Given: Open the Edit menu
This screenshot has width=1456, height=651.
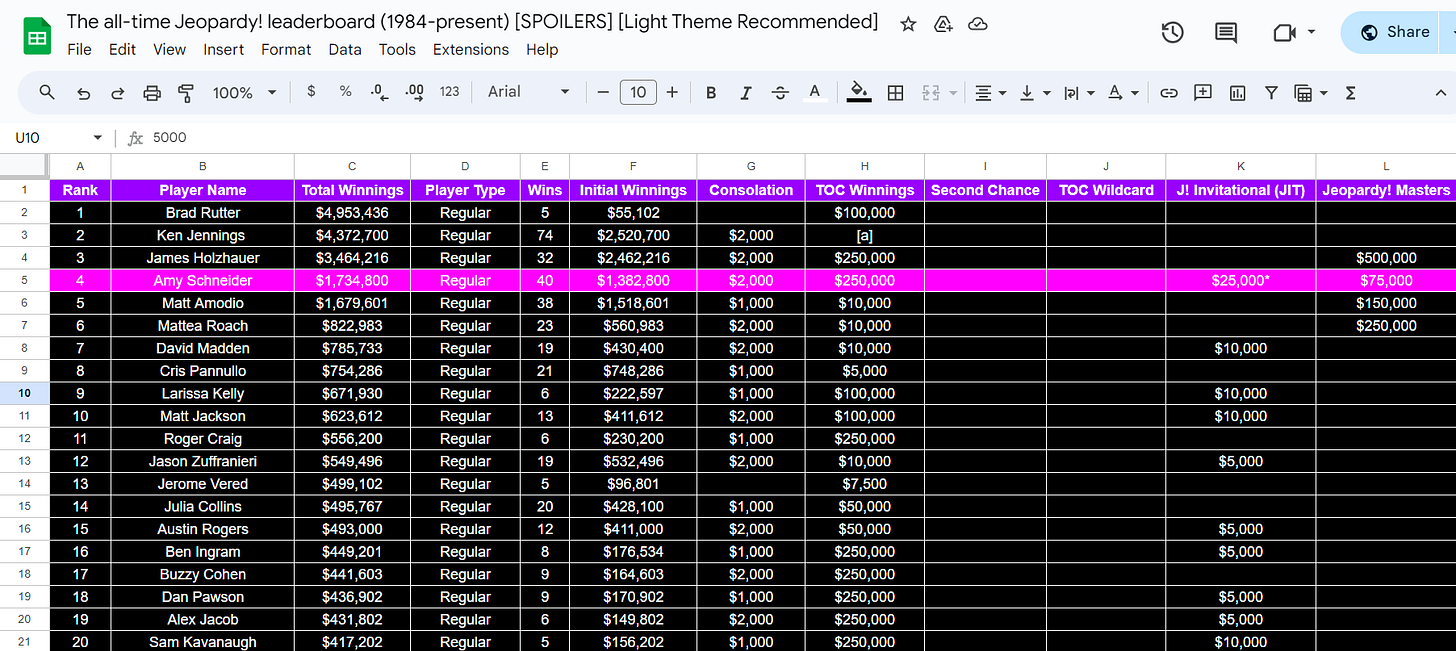Looking at the screenshot, I should tap(122, 49).
